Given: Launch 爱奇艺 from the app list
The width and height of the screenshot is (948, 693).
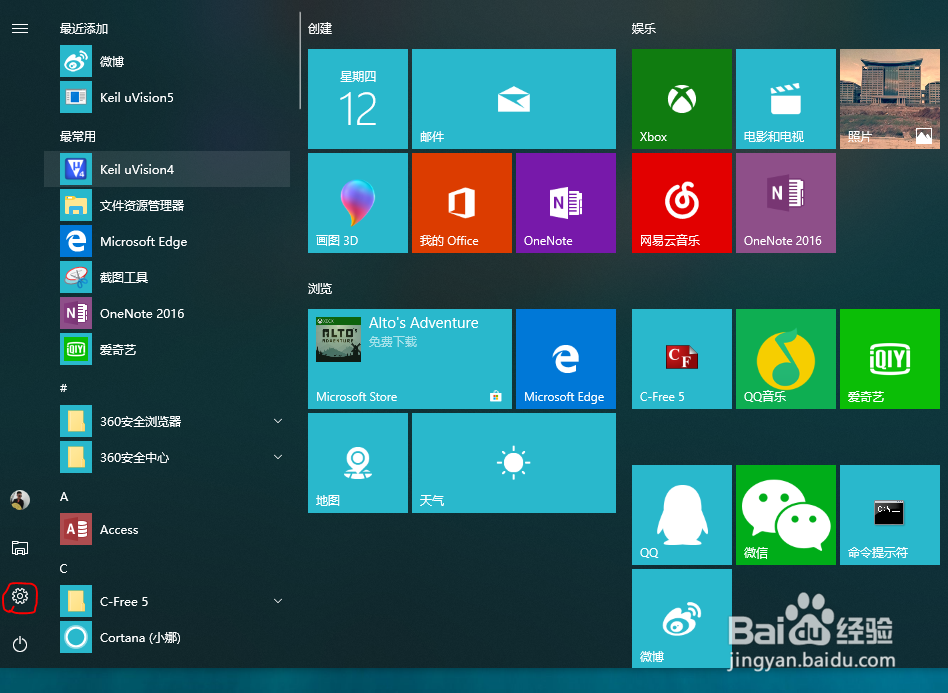Looking at the screenshot, I should click(167, 350).
